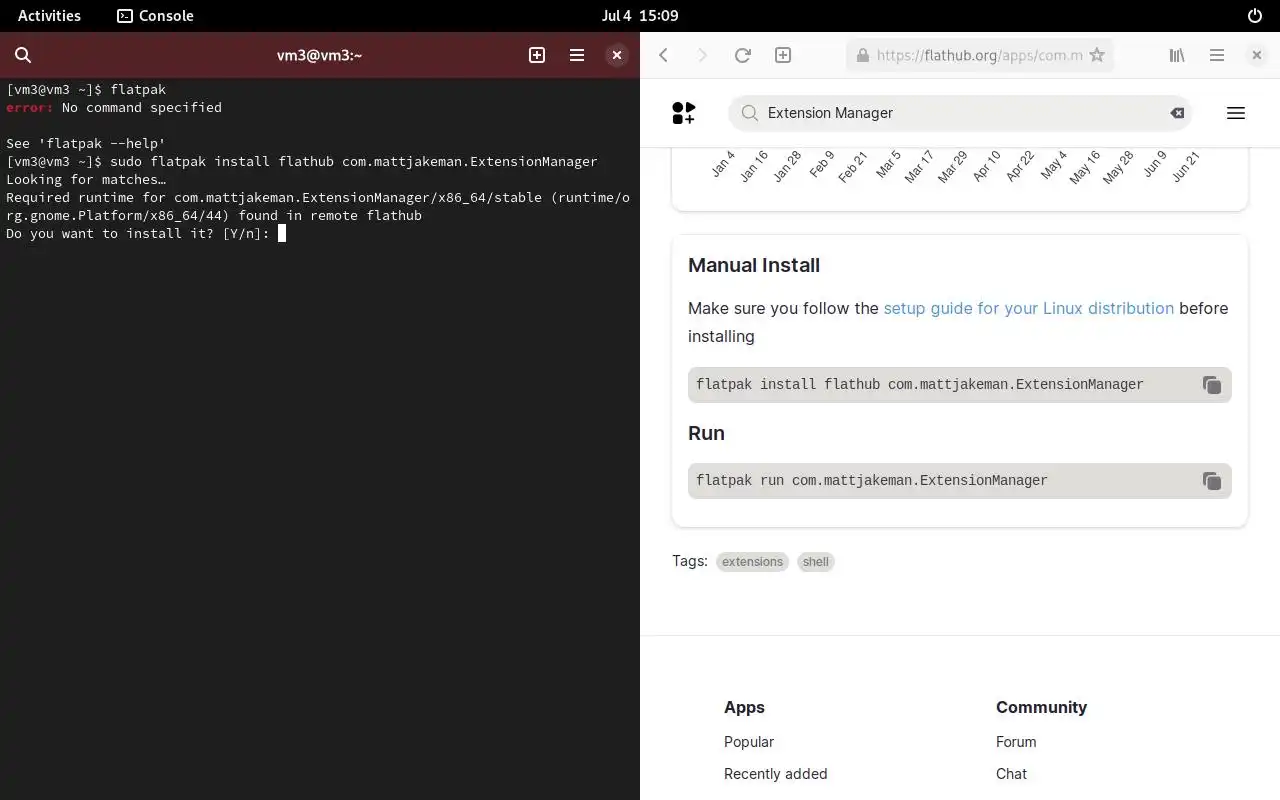
Task: Open a new browser tab
Action: pyautogui.click(x=783, y=55)
